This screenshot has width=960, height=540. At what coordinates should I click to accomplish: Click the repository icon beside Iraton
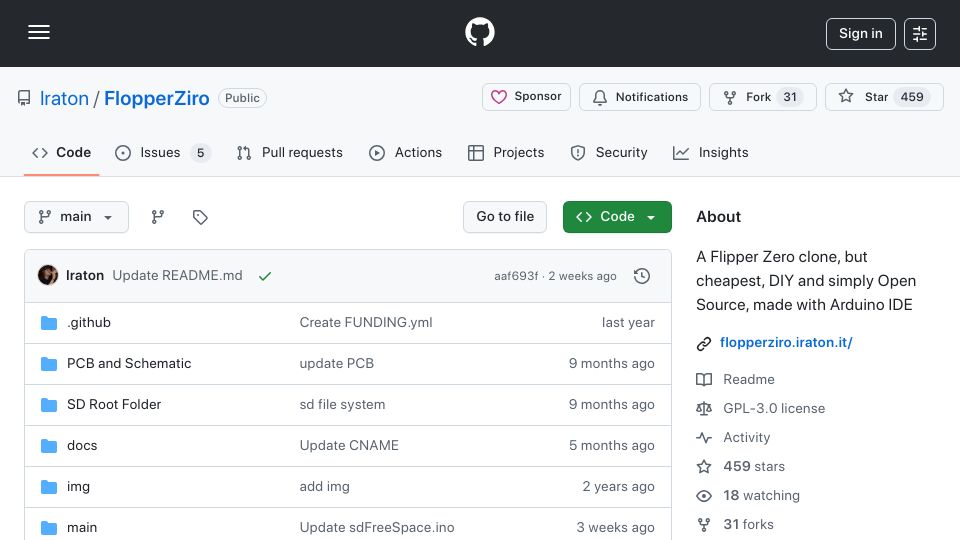(24, 98)
